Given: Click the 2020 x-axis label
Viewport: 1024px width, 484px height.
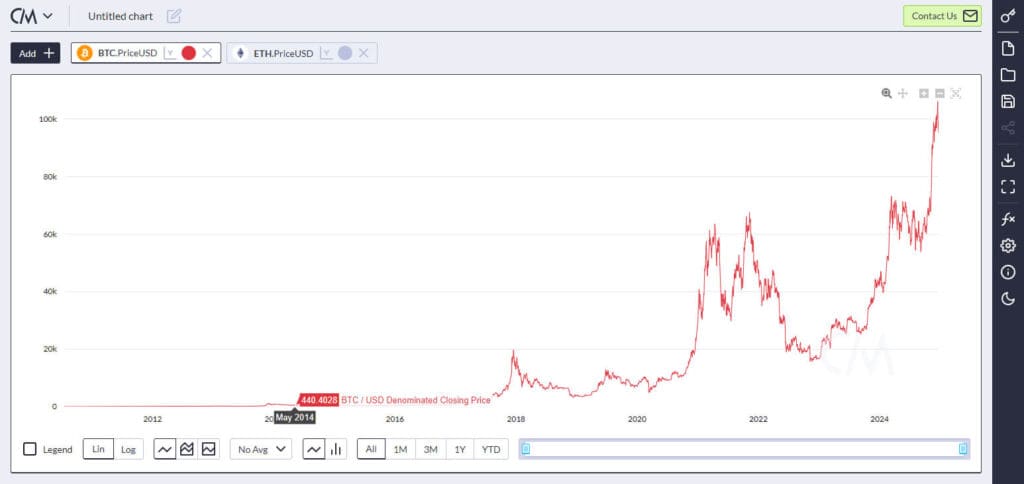Looking at the screenshot, I should [637, 419].
